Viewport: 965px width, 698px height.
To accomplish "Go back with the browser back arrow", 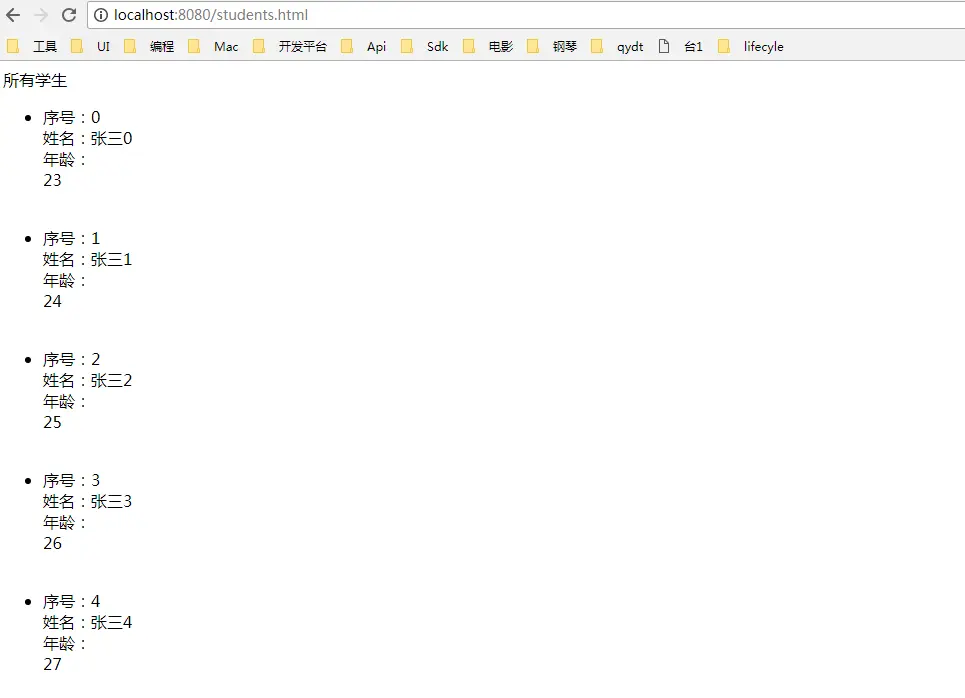I will click(13, 15).
